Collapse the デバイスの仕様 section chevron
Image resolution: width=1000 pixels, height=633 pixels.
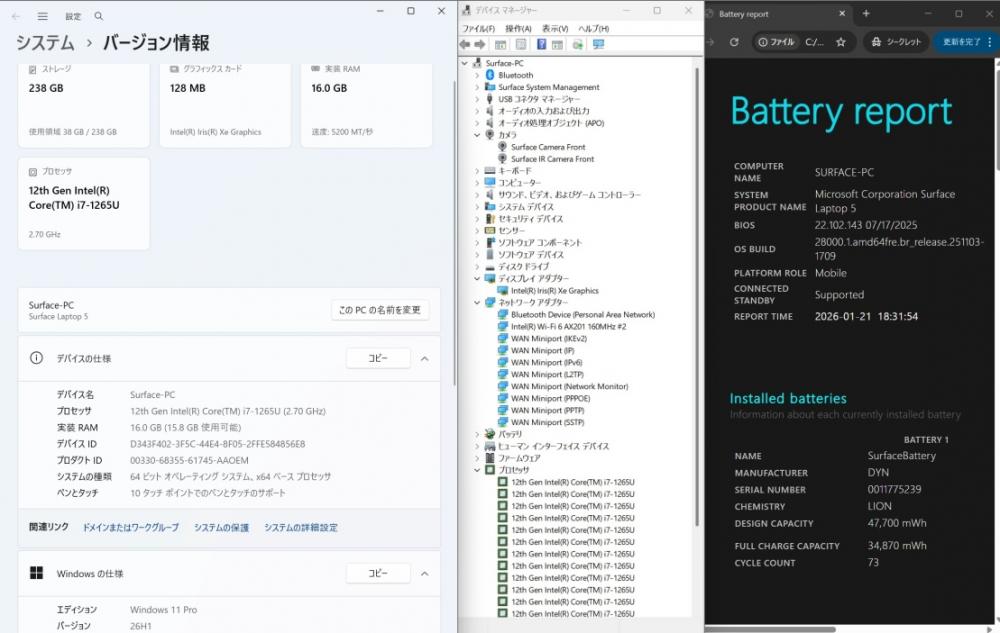(x=424, y=358)
